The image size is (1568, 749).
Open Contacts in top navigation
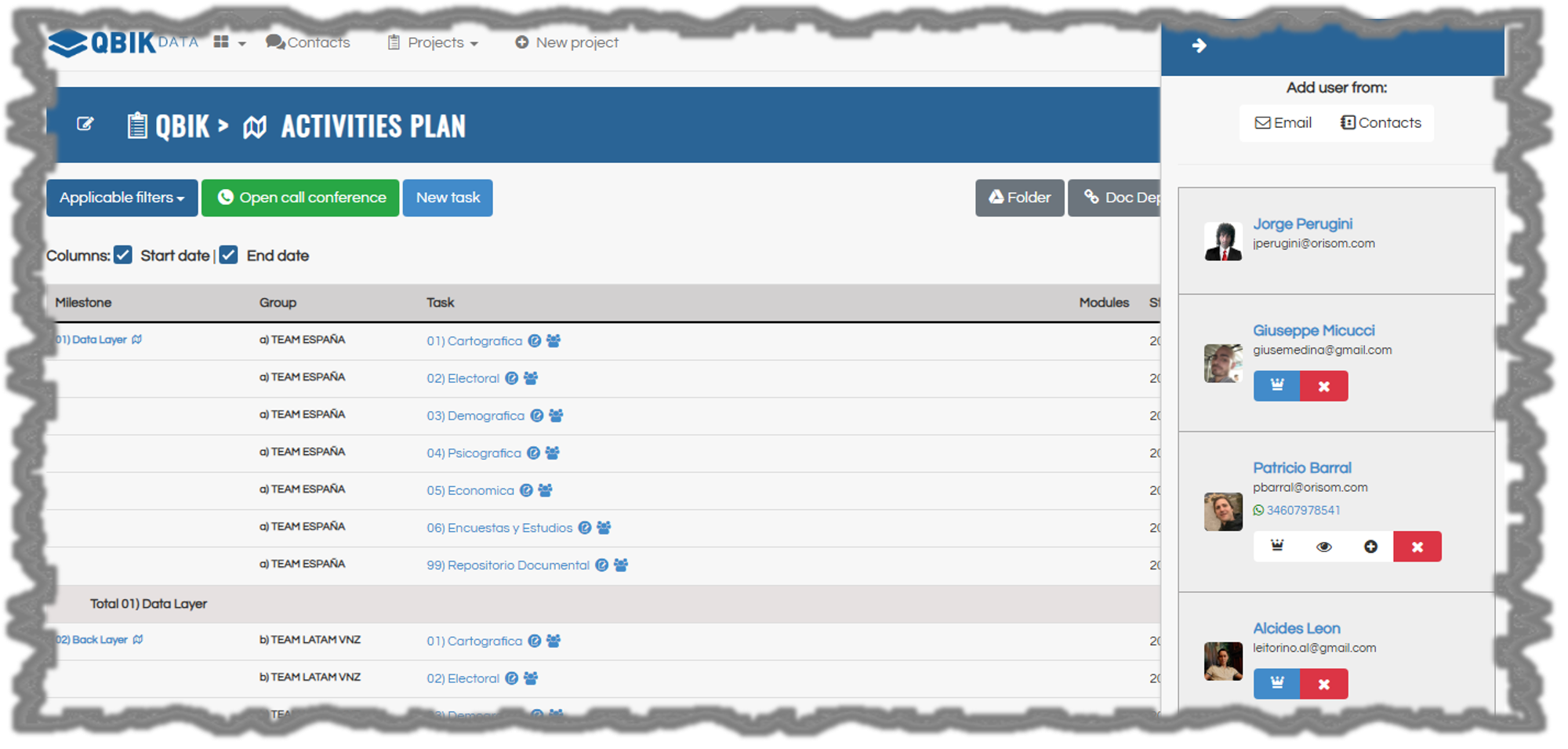(x=308, y=43)
